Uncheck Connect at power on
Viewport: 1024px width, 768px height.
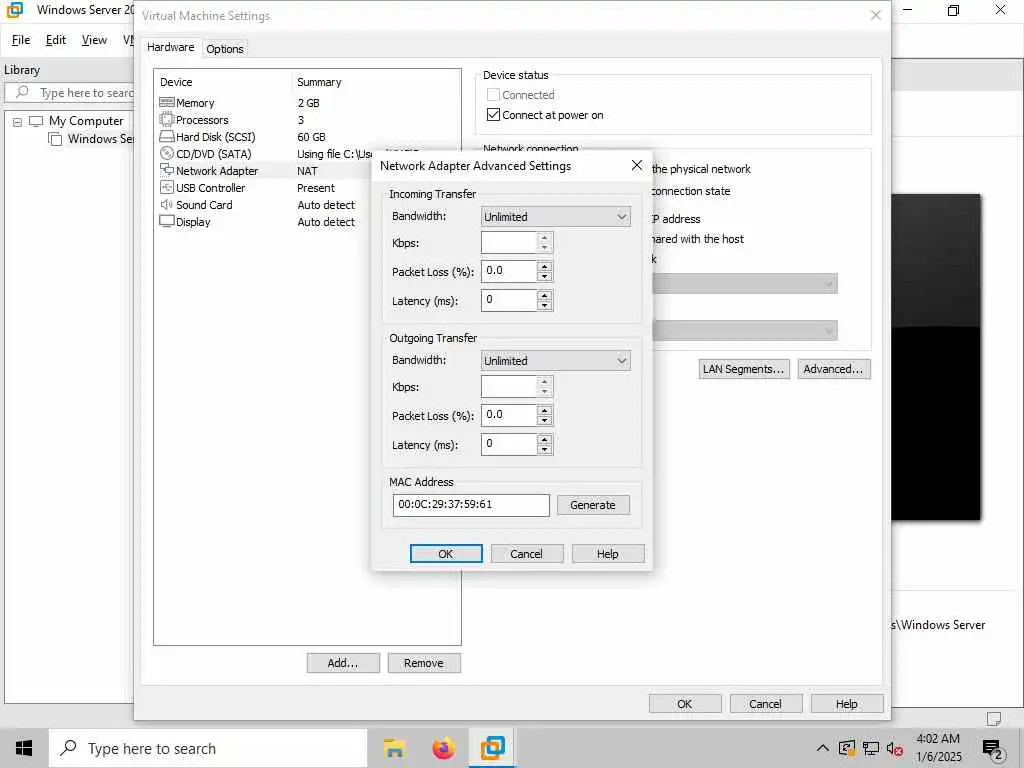494,115
